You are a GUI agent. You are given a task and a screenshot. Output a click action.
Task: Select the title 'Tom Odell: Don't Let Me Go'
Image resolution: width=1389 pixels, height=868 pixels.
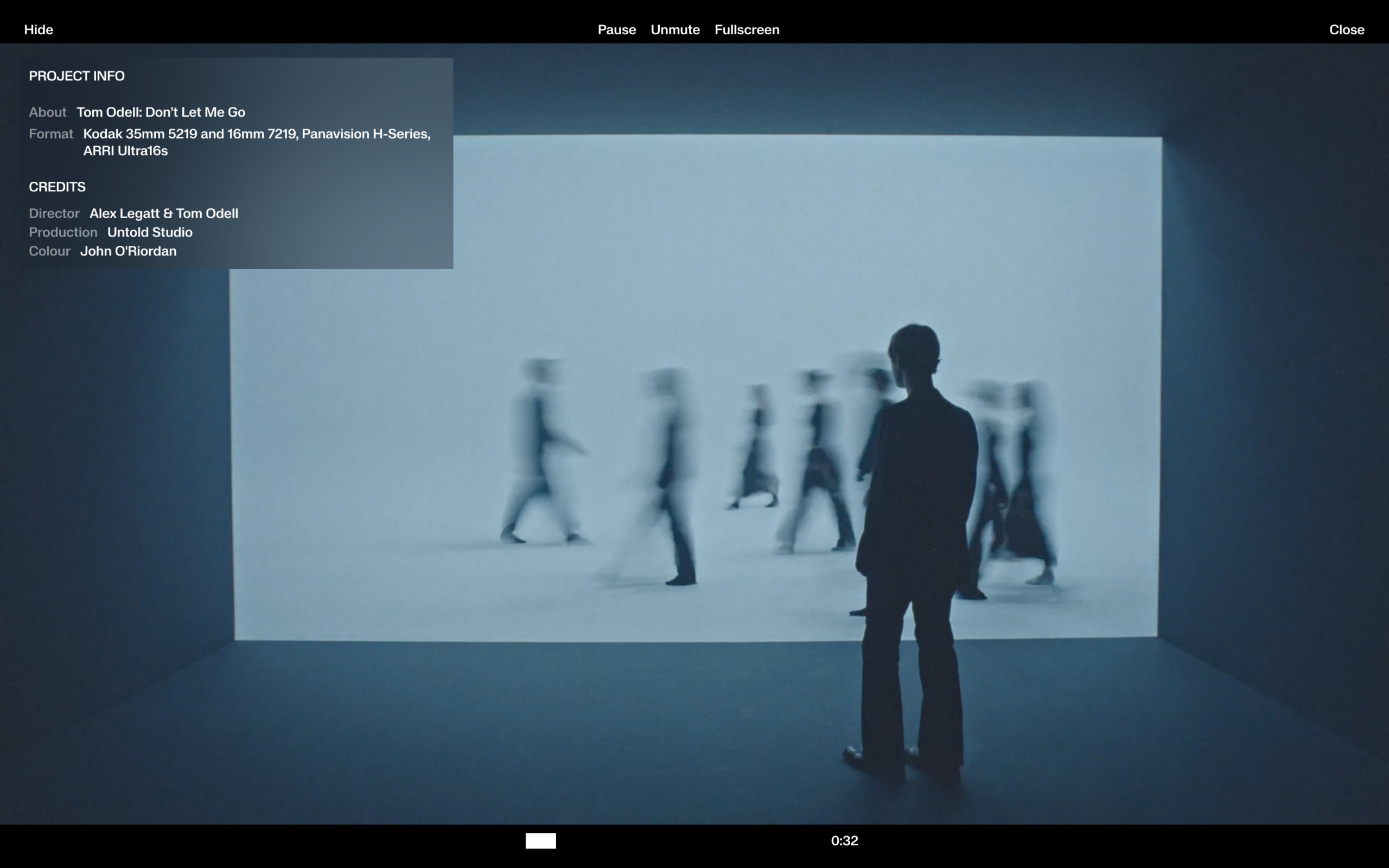(161, 112)
